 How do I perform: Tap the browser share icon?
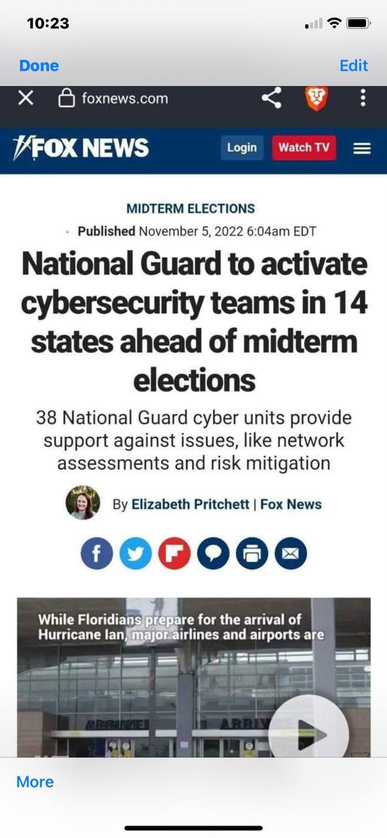pos(272,98)
